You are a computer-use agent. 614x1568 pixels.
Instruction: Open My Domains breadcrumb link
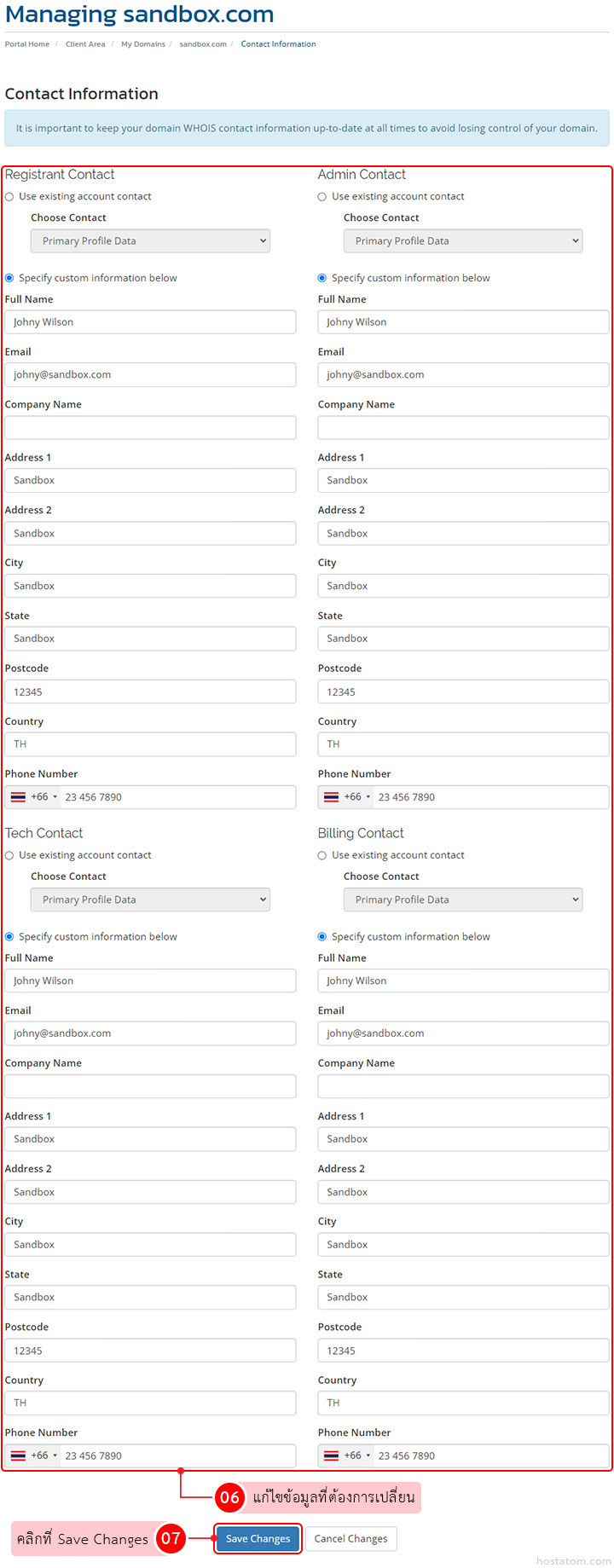click(x=143, y=44)
